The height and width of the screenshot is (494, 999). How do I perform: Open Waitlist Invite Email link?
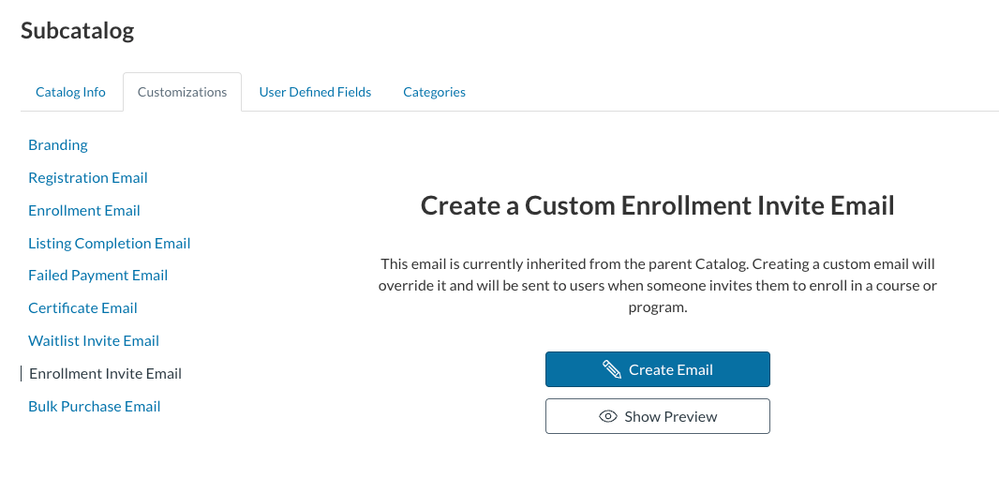(94, 341)
